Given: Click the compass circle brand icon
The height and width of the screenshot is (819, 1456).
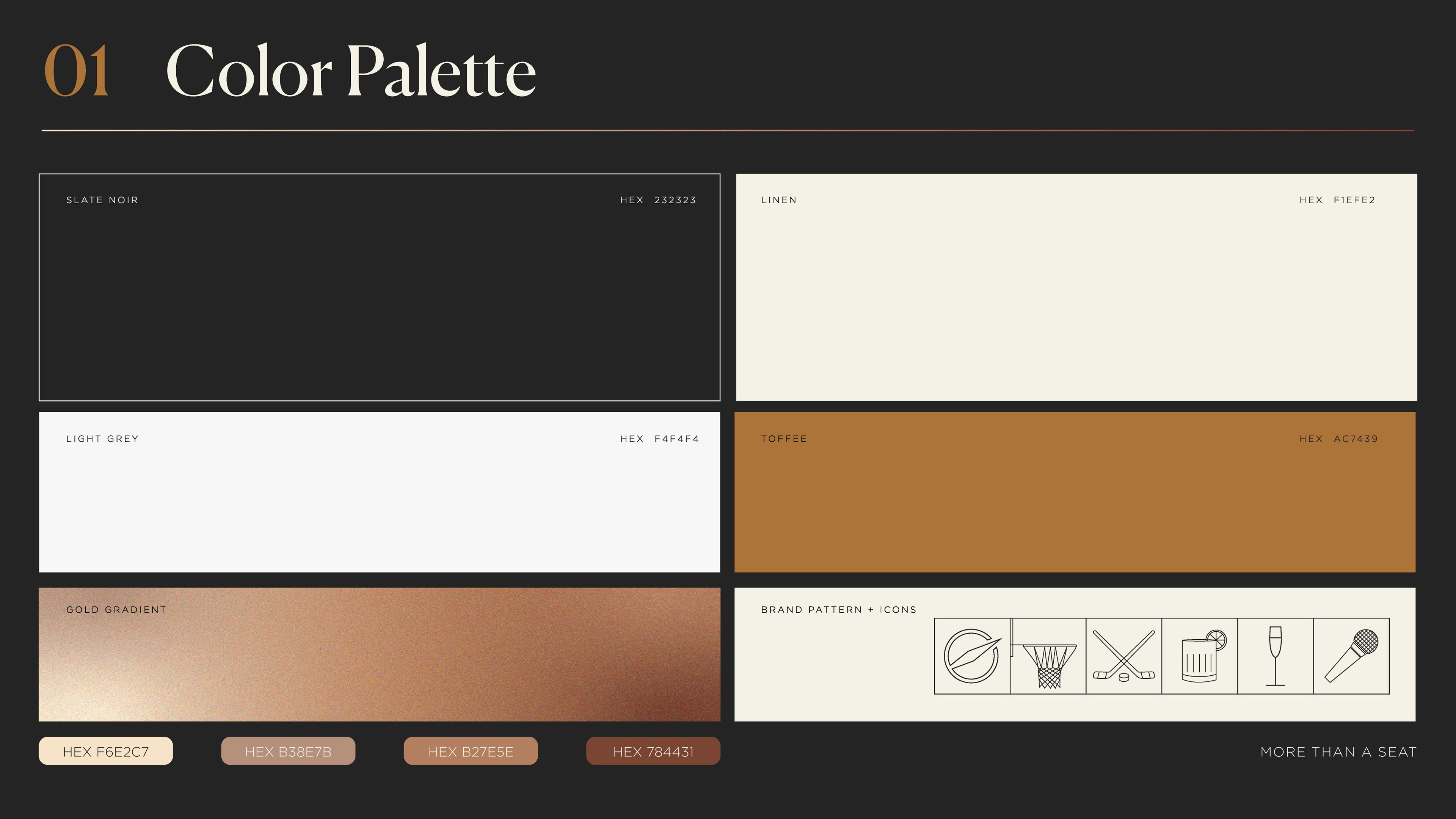Looking at the screenshot, I should pyautogui.click(x=972, y=656).
